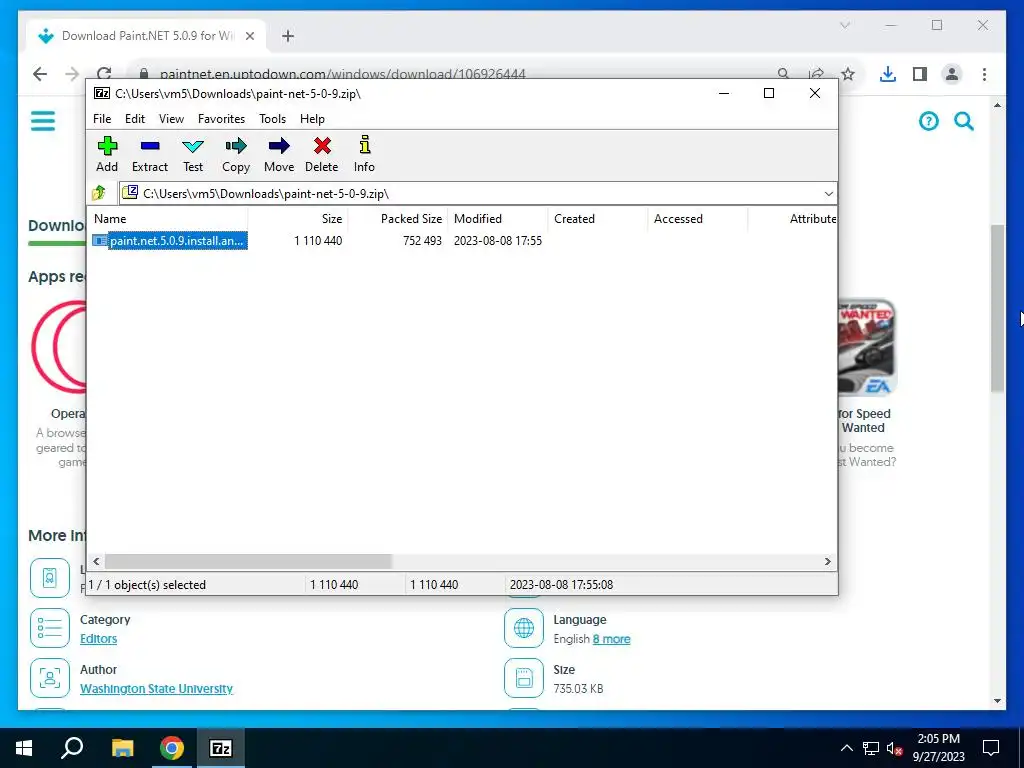Click 7-Zip taskbar button
Viewport: 1024px width, 768px height.
tap(221, 748)
